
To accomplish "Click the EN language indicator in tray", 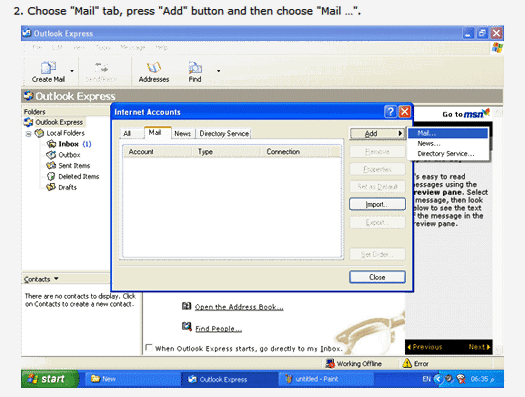I will click(x=426, y=379).
